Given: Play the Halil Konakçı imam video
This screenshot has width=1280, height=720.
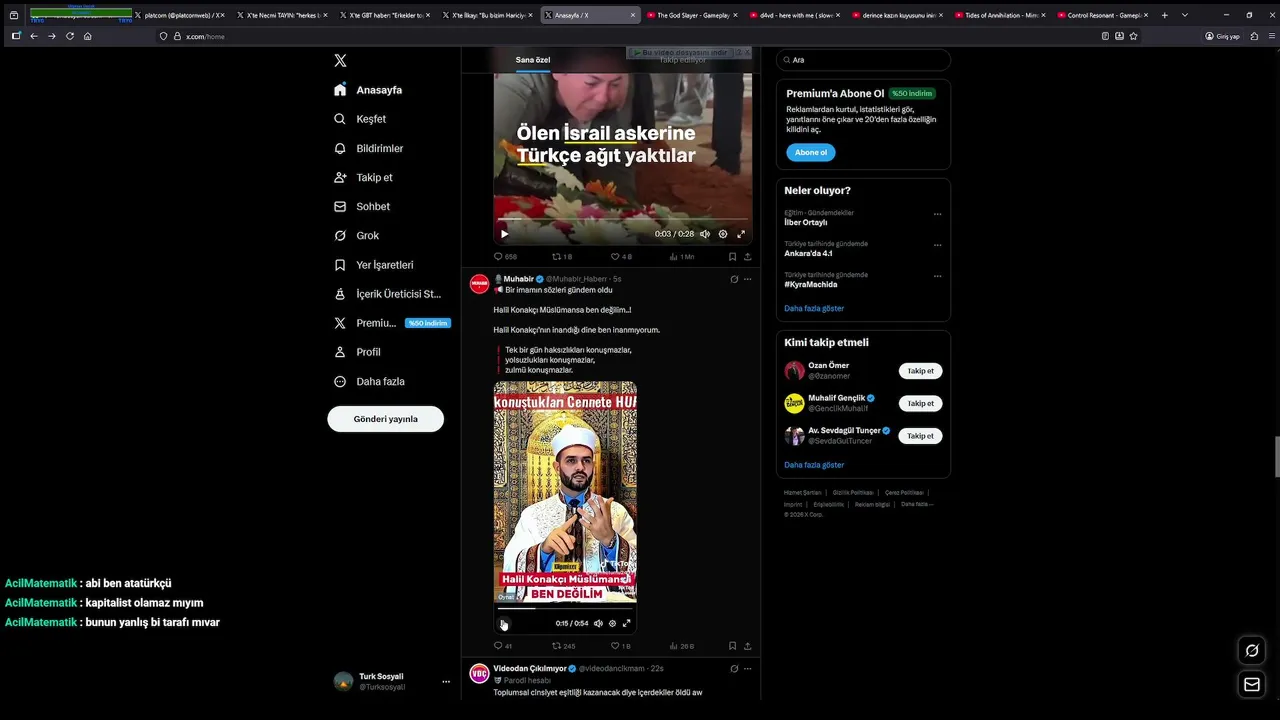Looking at the screenshot, I should tap(504, 624).
